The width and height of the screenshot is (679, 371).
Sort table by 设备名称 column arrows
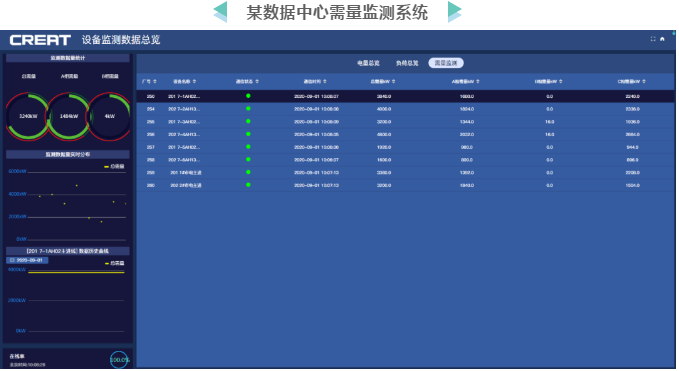194,81
